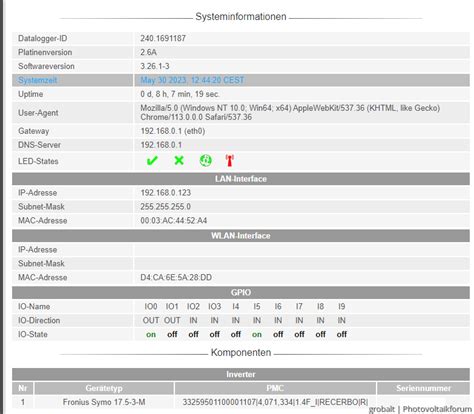Select DNS-Server value 192.168.0.1
Screen dimensions: 474x414
(161, 145)
